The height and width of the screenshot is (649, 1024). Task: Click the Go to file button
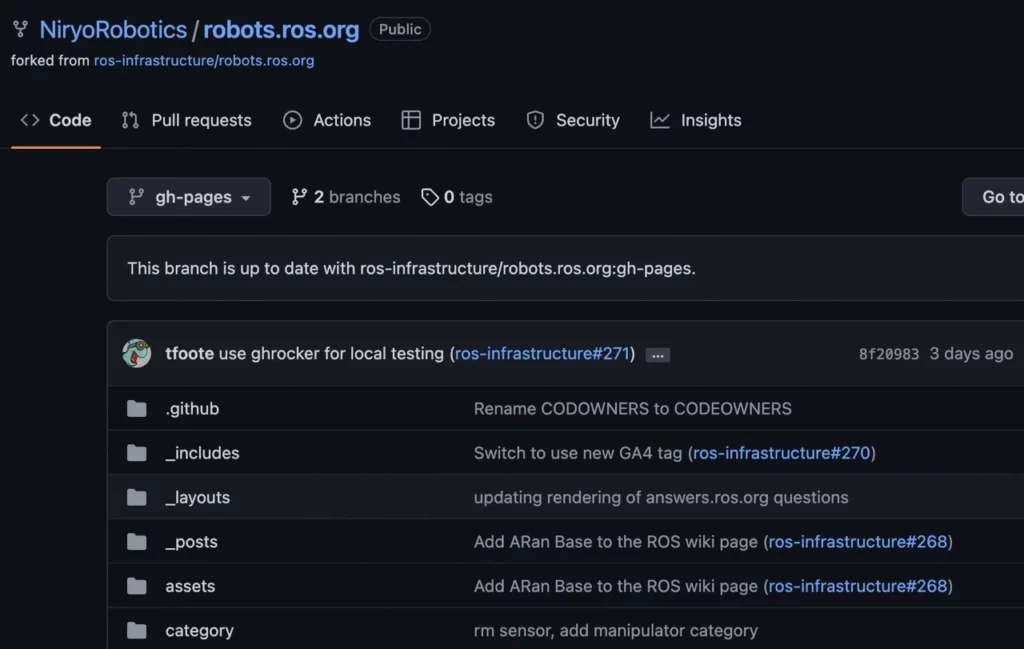coord(995,197)
